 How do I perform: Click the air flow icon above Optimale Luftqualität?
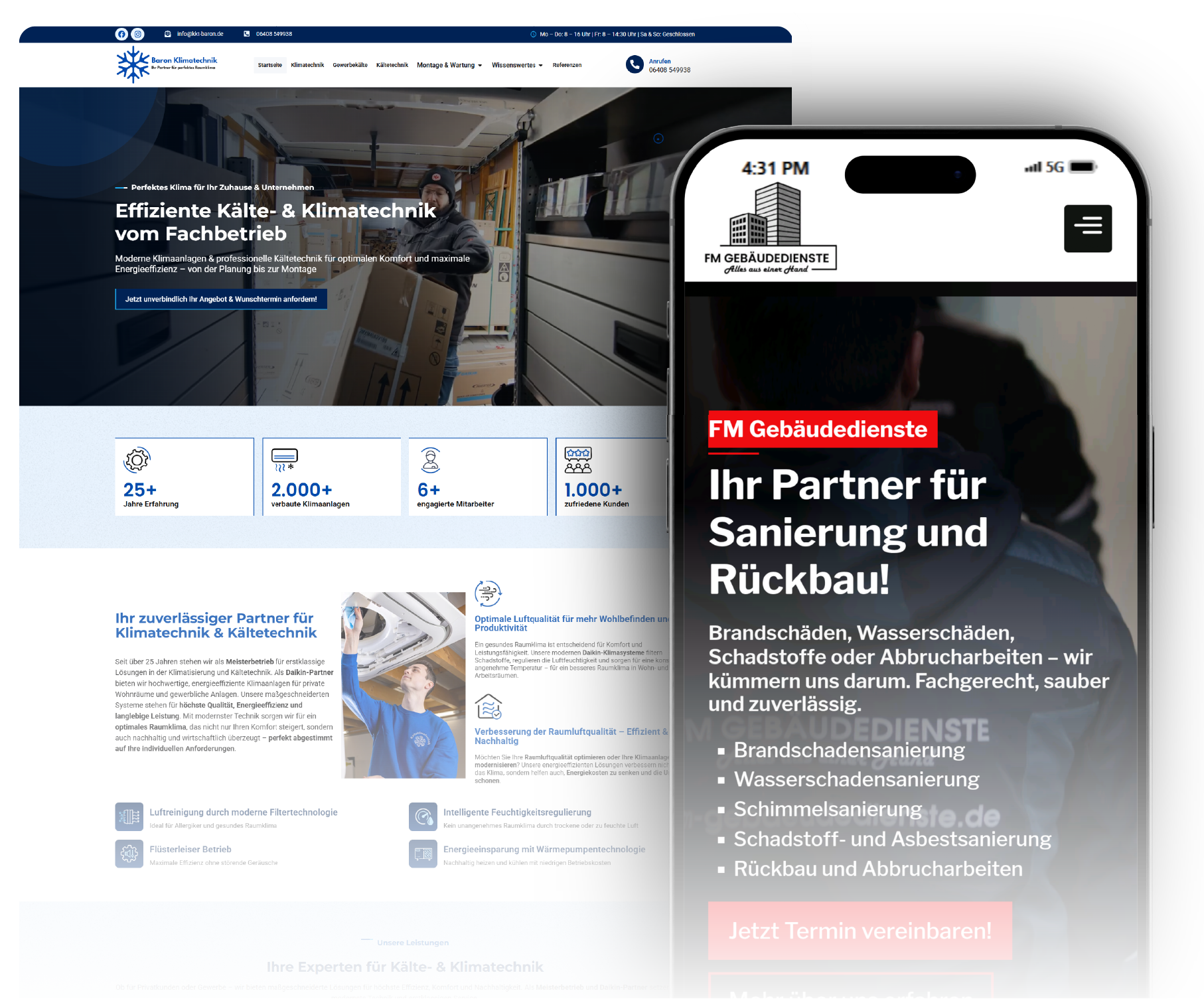[488, 593]
